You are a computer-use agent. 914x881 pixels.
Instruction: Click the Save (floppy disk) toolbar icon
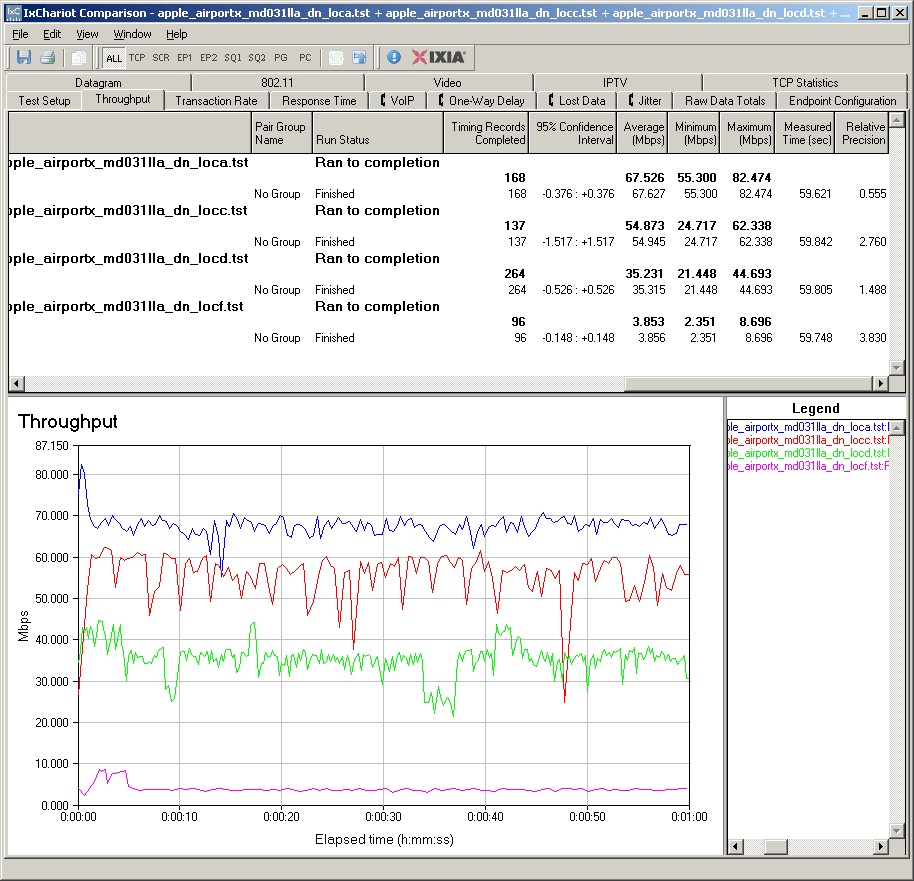point(24,57)
